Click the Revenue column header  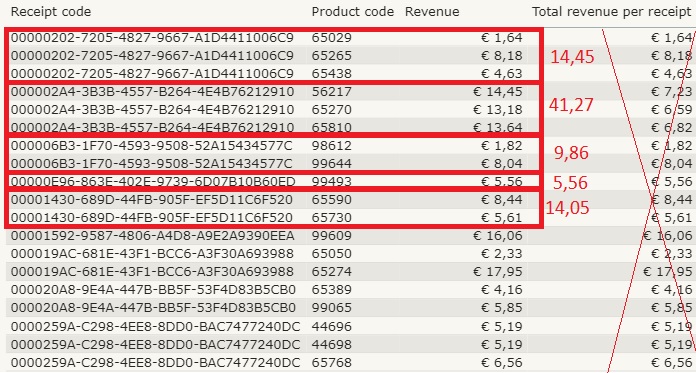432,12
